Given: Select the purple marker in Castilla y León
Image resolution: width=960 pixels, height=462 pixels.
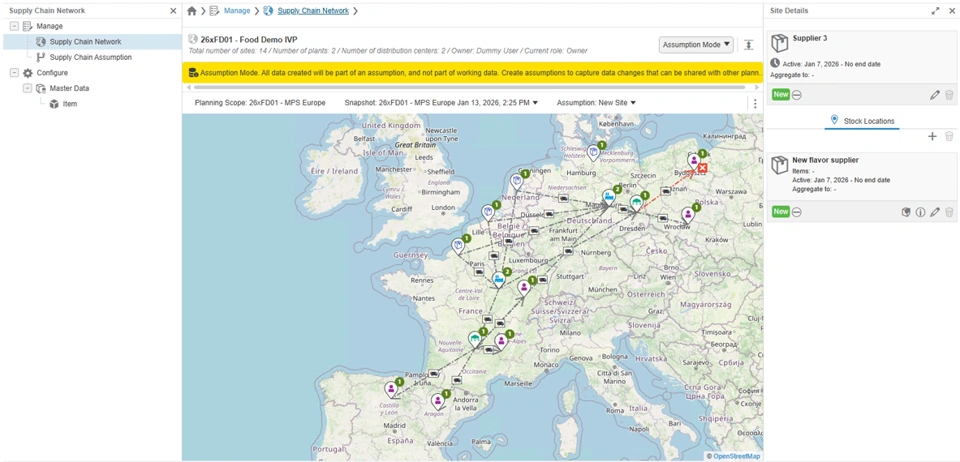Looking at the screenshot, I should pyautogui.click(x=391, y=389).
